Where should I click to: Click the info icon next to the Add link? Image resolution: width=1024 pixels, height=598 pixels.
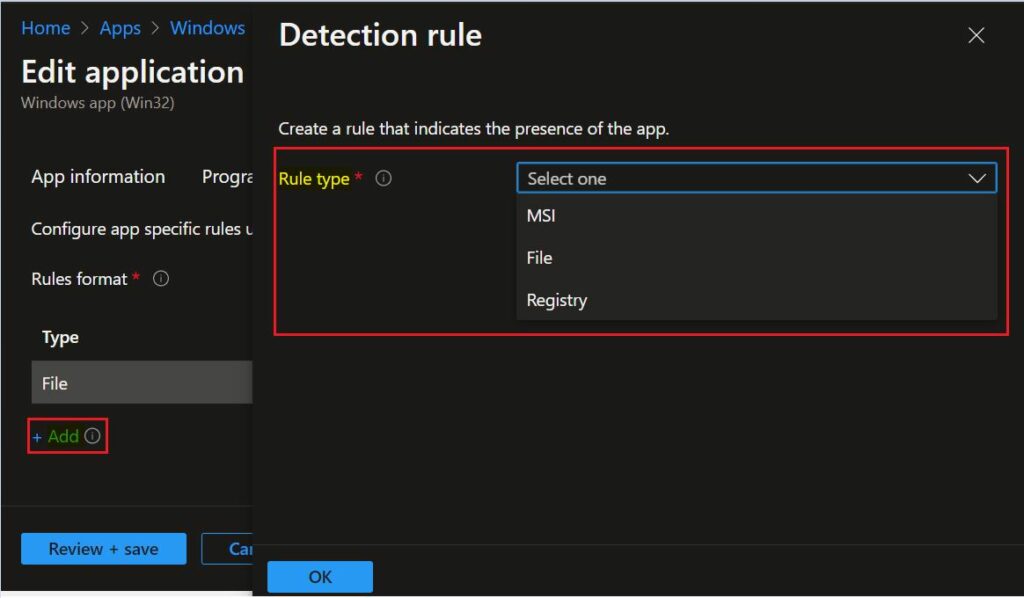point(93,436)
